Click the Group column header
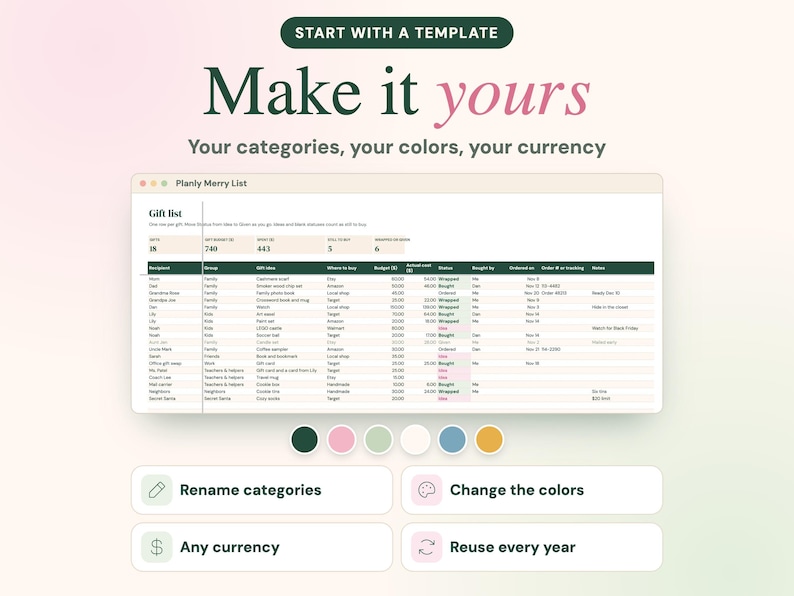The width and height of the screenshot is (794, 596). tap(211, 268)
